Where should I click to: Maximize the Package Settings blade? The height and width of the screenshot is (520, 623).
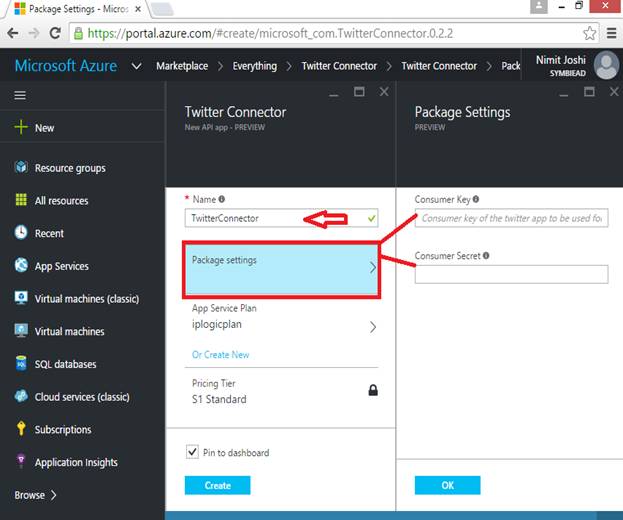coord(589,92)
